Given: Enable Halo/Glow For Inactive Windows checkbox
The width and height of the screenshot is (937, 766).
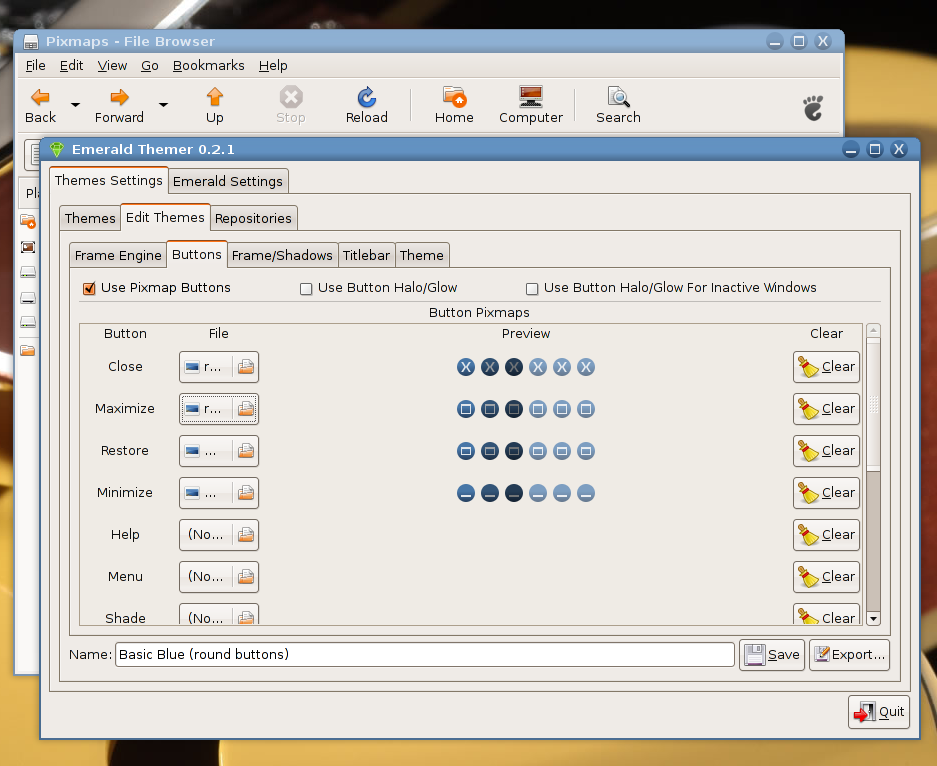Looking at the screenshot, I should [x=532, y=289].
